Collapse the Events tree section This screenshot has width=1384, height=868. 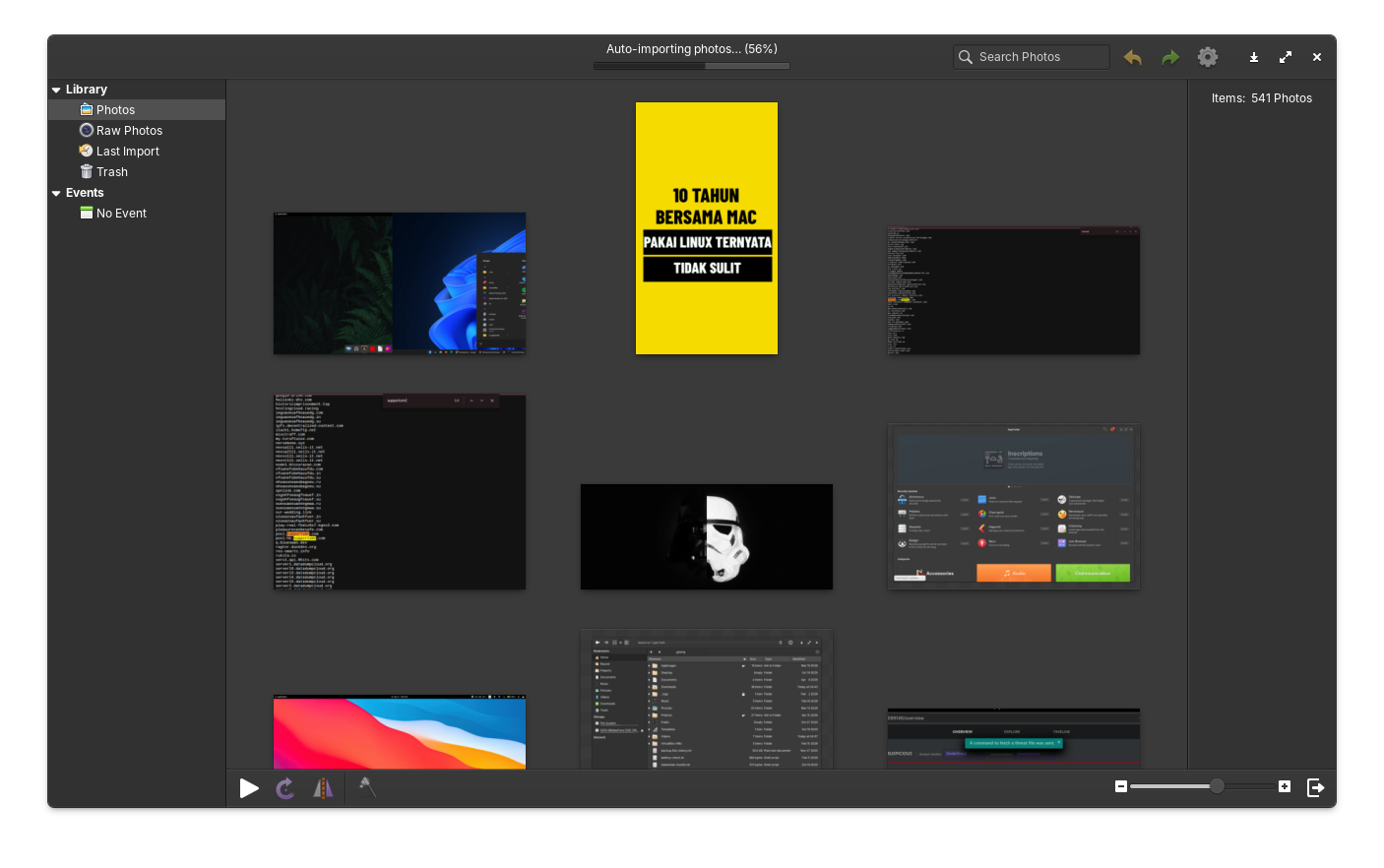(57, 194)
